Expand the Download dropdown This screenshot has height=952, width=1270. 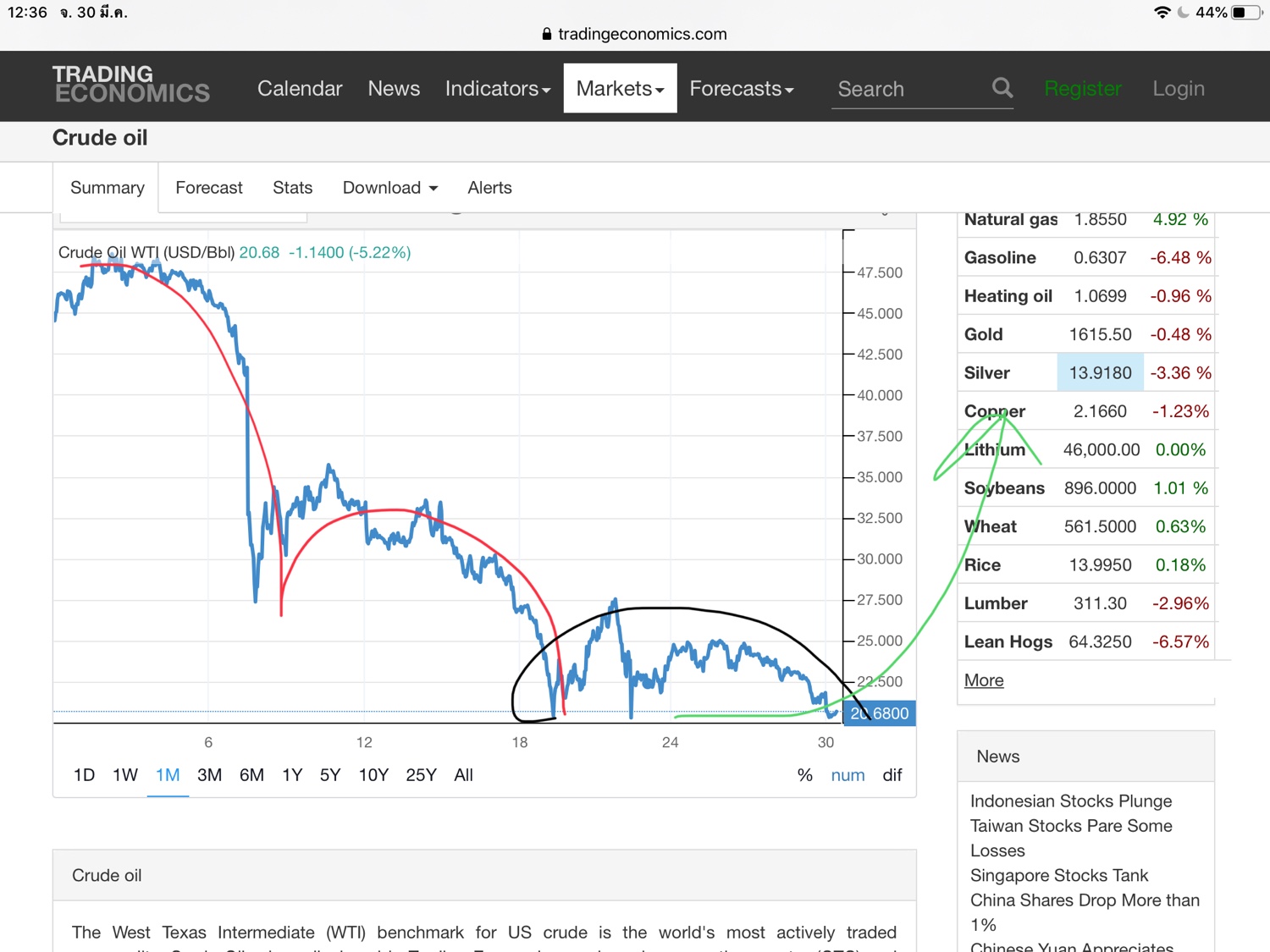click(390, 188)
